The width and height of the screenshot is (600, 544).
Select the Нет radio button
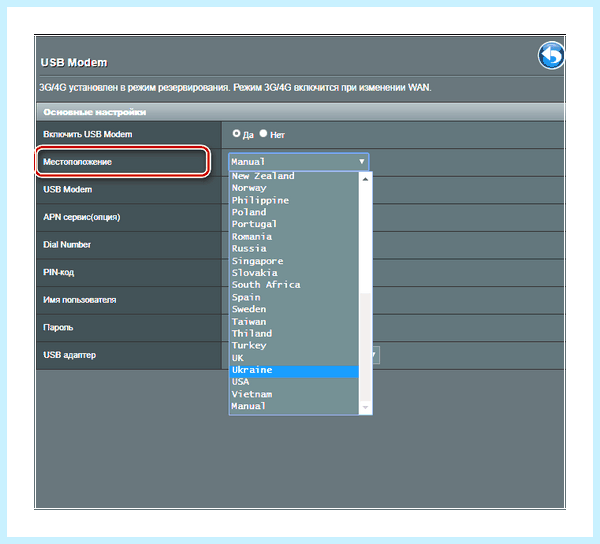point(263,134)
